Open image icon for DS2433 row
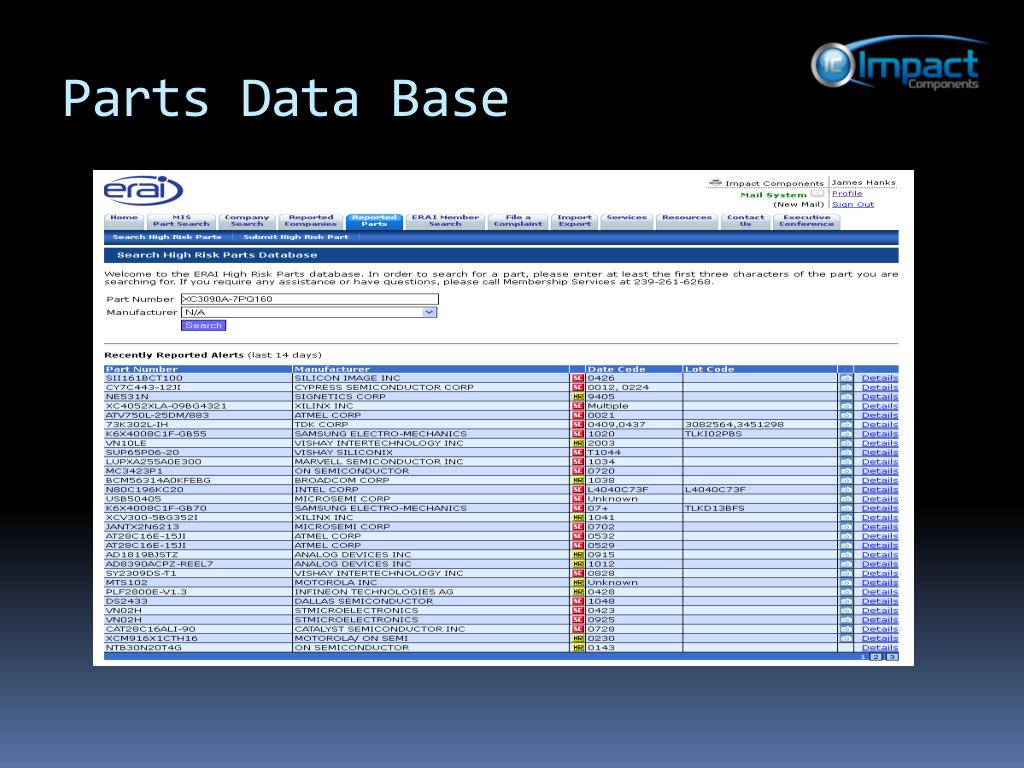 pyautogui.click(x=846, y=601)
